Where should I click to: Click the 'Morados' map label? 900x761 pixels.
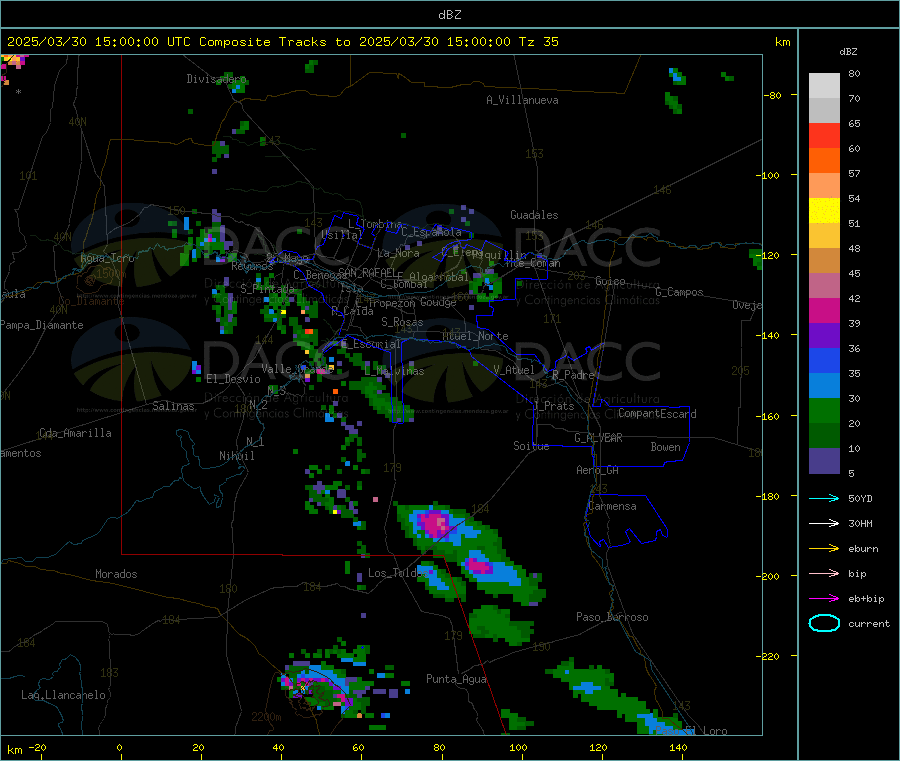(x=116, y=574)
